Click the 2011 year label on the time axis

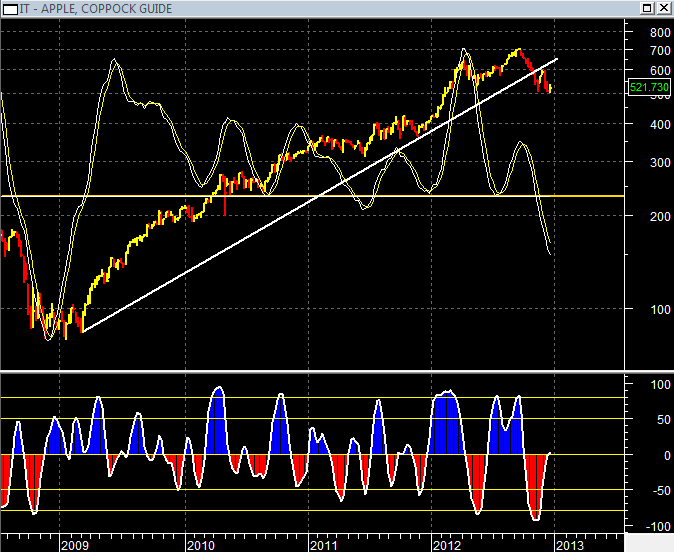tap(323, 545)
